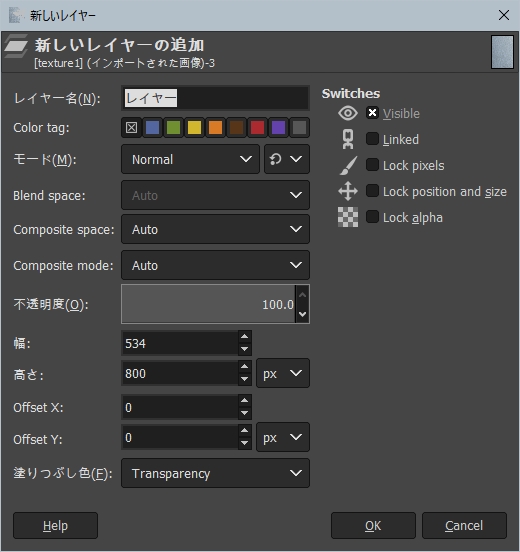Click the move-arrows icon beside Lock position
520x552 pixels.
click(x=348, y=191)
